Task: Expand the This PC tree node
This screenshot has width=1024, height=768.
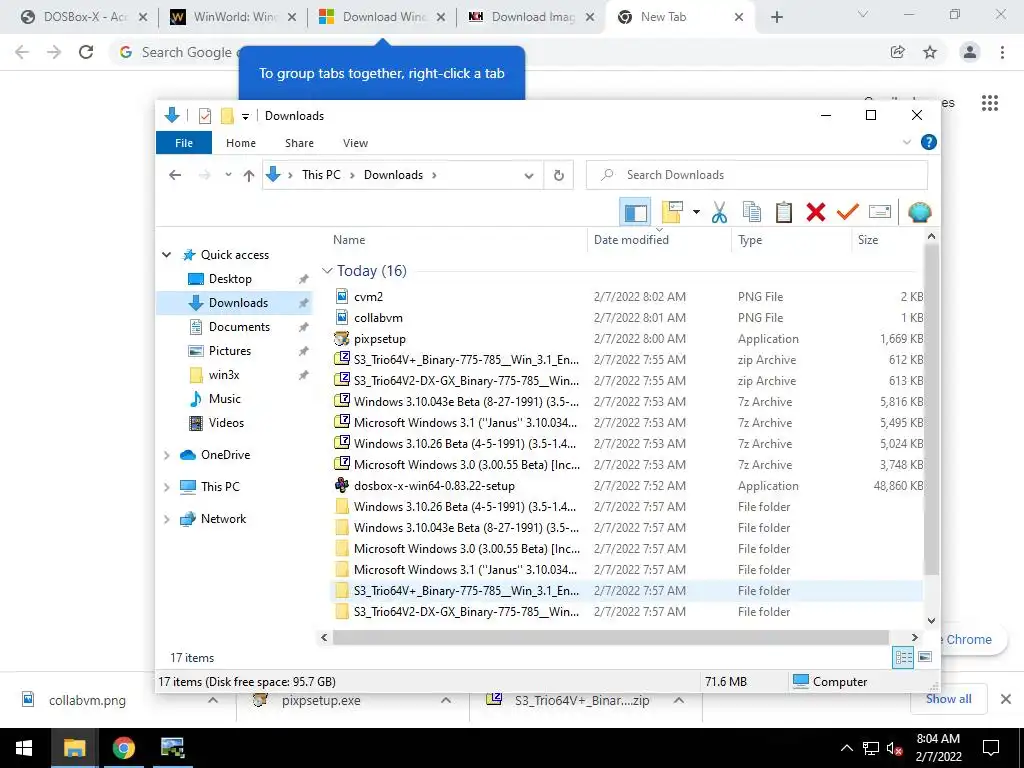Action: pos(167,487)
